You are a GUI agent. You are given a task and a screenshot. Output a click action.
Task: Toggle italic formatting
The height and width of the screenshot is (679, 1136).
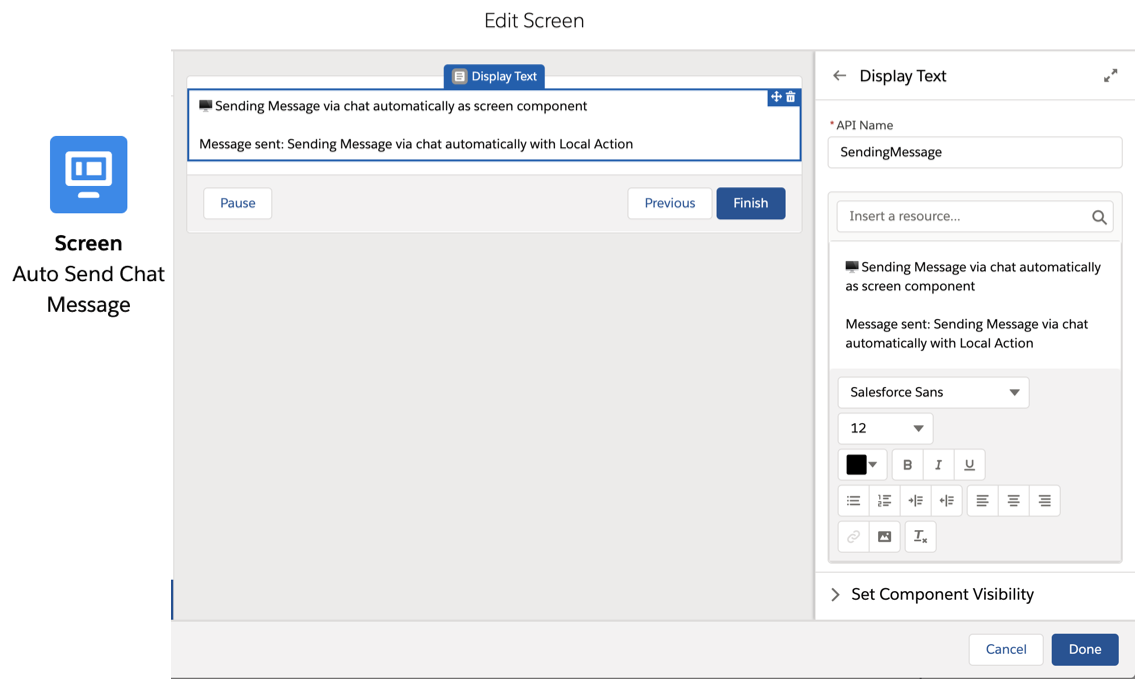(x=937, y=464)
